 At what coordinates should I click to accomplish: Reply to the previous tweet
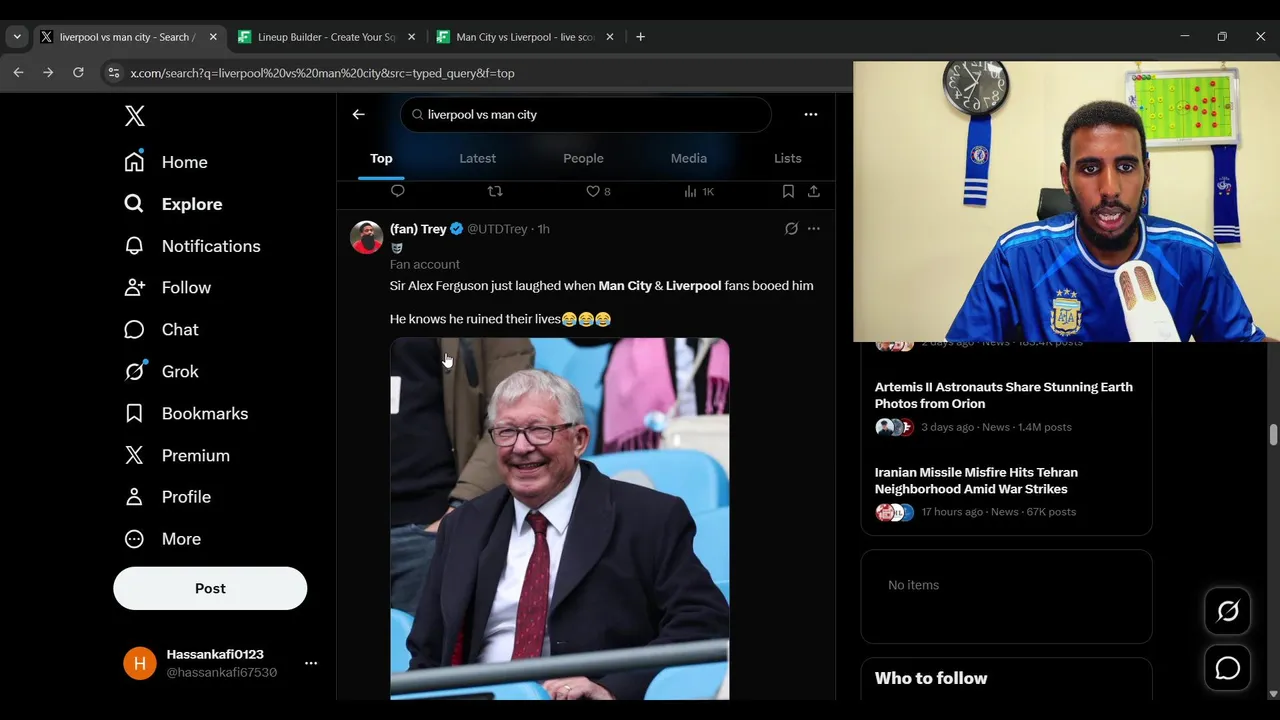click(x=398, y=191)
